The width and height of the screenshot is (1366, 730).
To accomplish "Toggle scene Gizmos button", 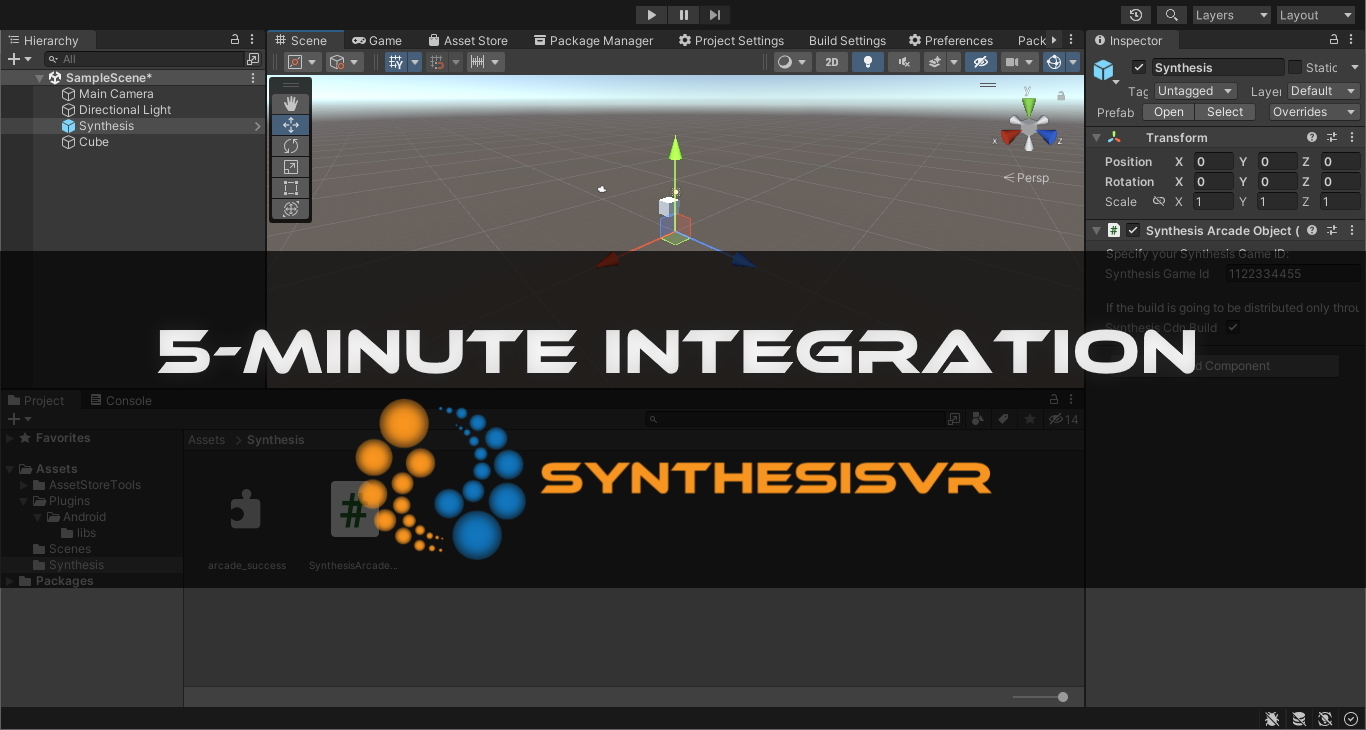I will pyautogui.click(x=1053, y=62).
